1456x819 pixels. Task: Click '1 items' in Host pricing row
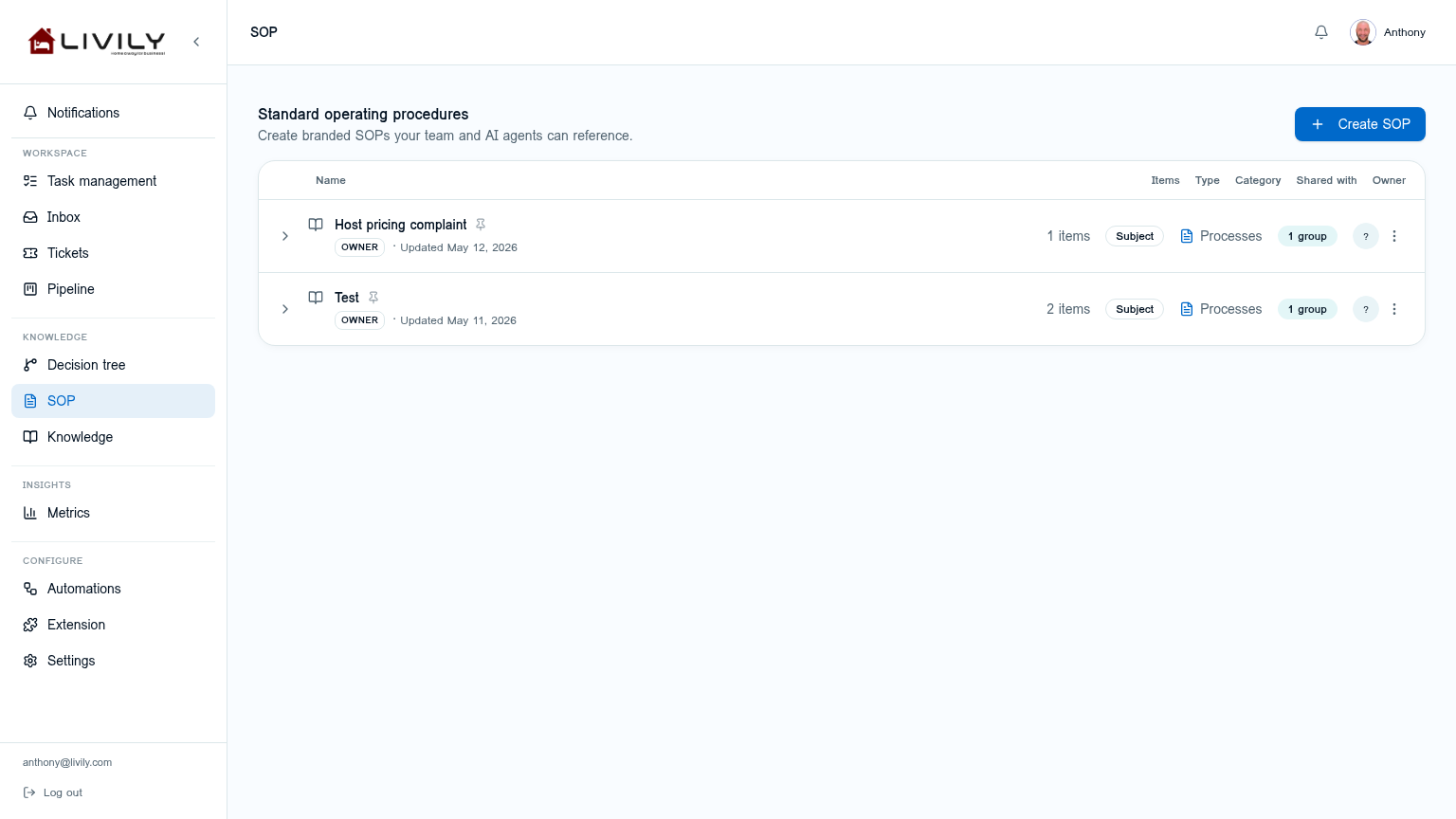1068,236
